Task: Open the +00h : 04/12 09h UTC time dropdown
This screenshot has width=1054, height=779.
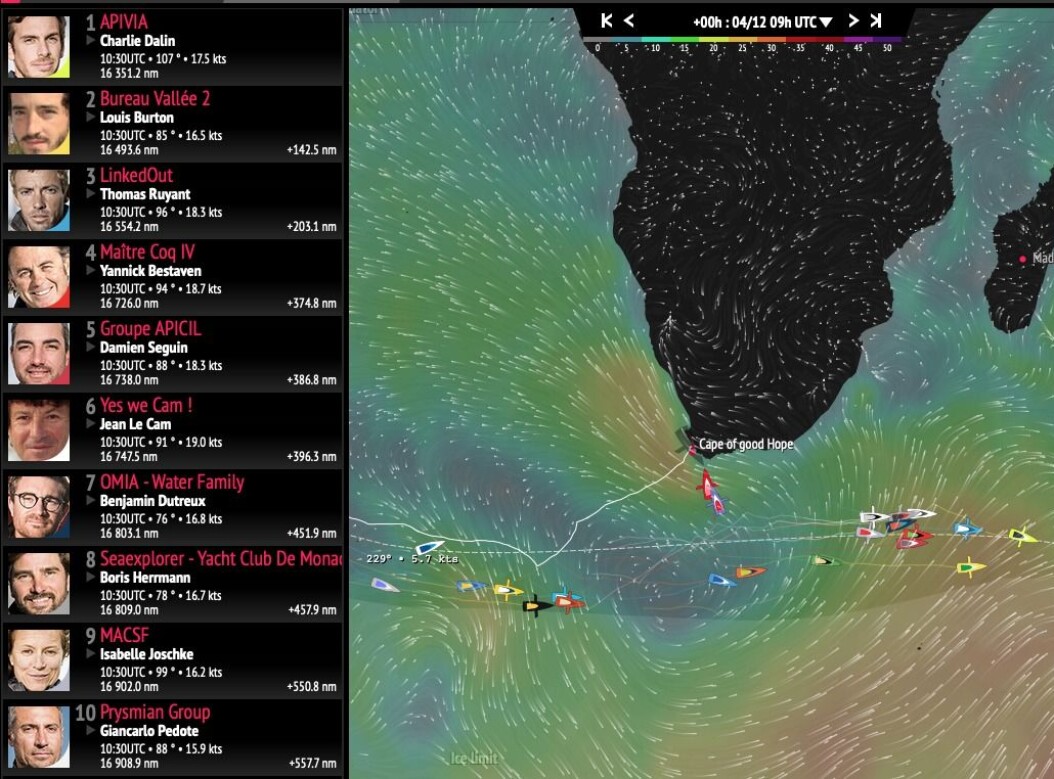Action: (x=762, y=22)
